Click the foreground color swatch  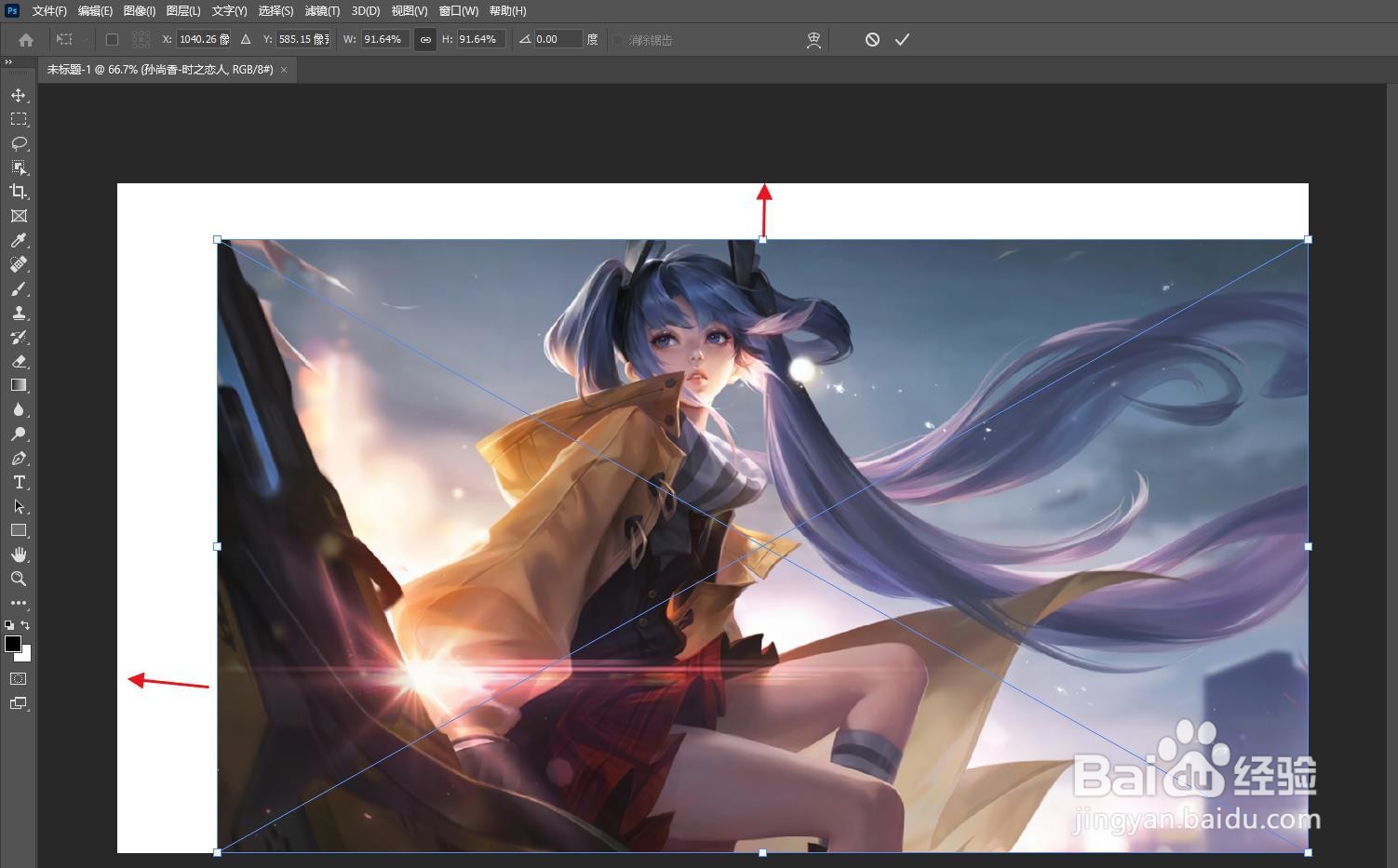pyautogui.click(x=13, y=644)
